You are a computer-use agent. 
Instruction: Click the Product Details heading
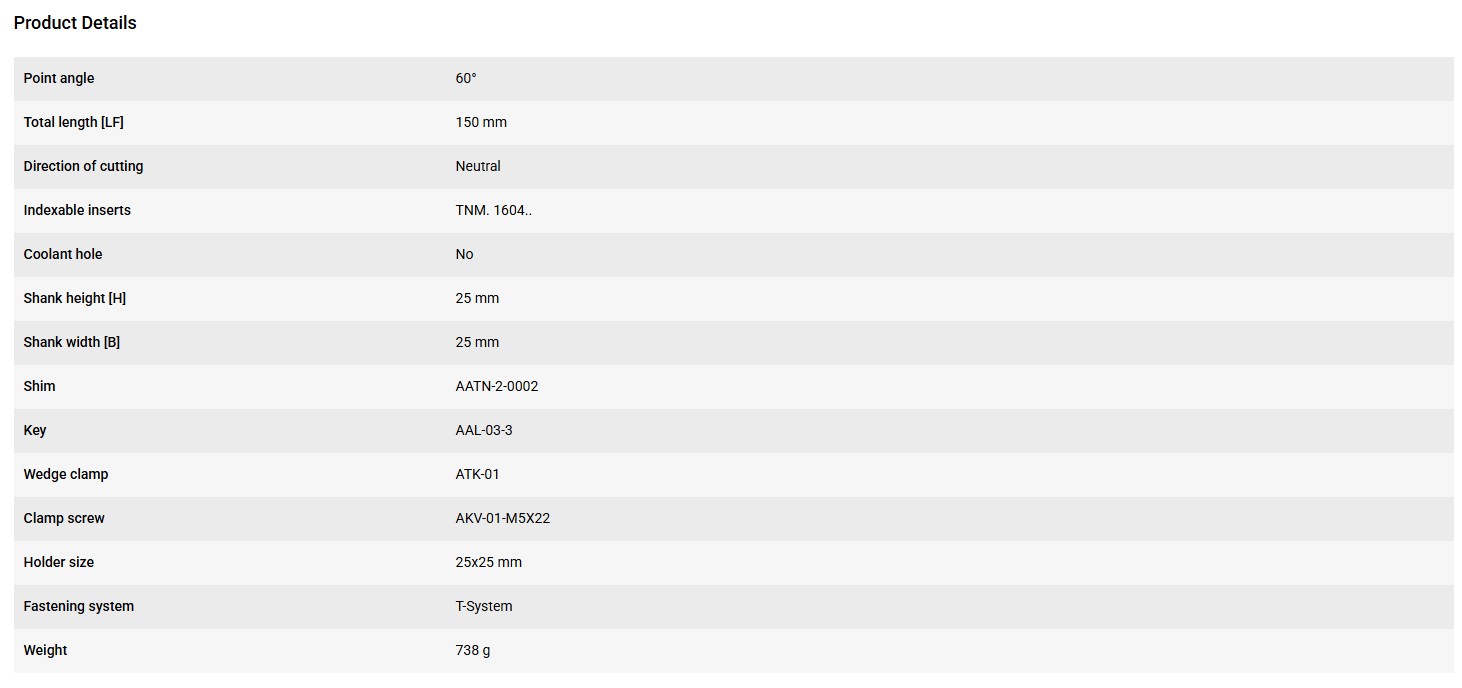(x=75, y=23)
